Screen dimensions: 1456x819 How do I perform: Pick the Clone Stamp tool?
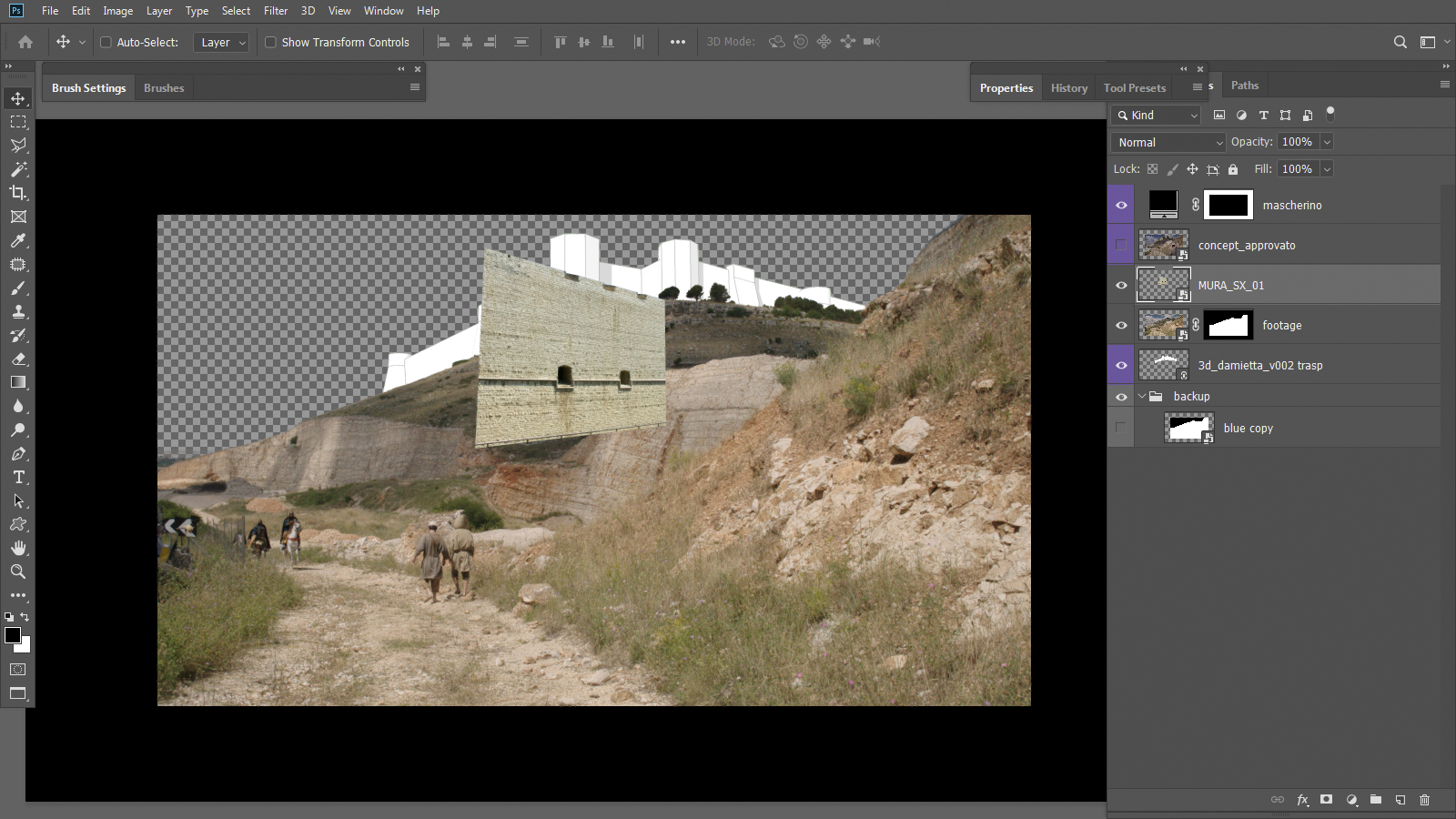(18, 312)
